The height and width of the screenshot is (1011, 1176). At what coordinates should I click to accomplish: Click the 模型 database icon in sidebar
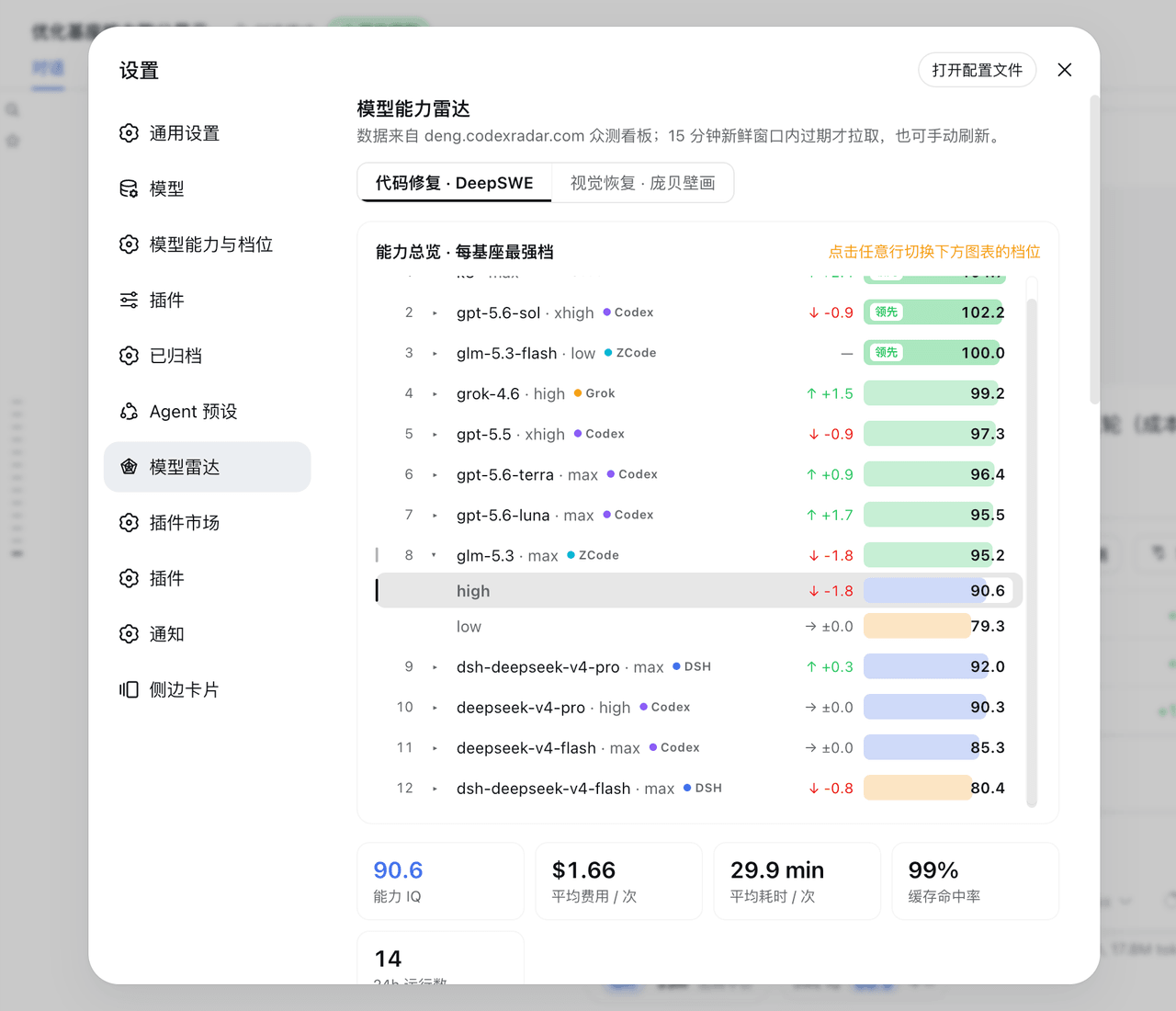(x=129, y=188)
